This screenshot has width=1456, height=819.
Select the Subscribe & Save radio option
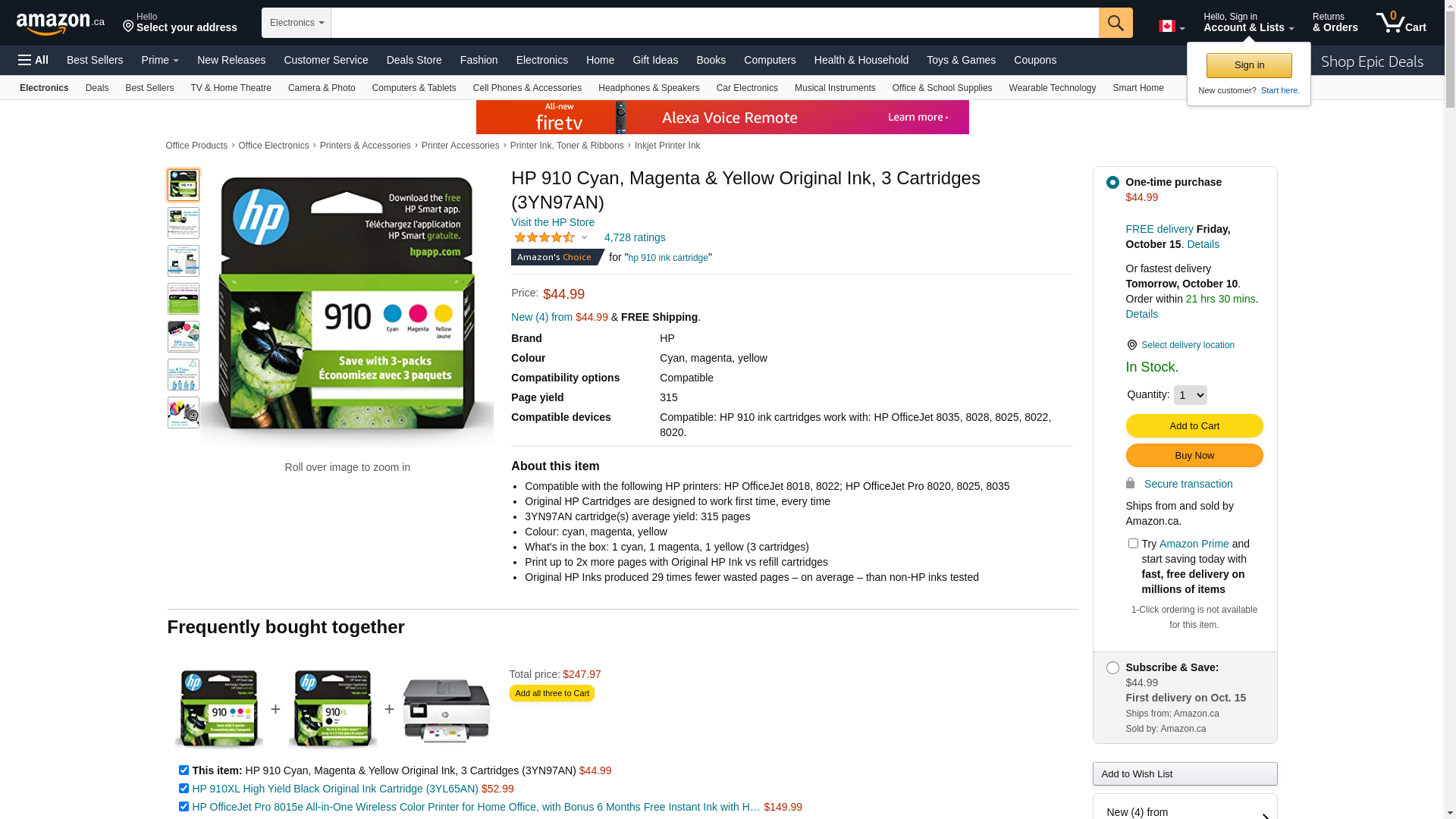point(1112,668)
